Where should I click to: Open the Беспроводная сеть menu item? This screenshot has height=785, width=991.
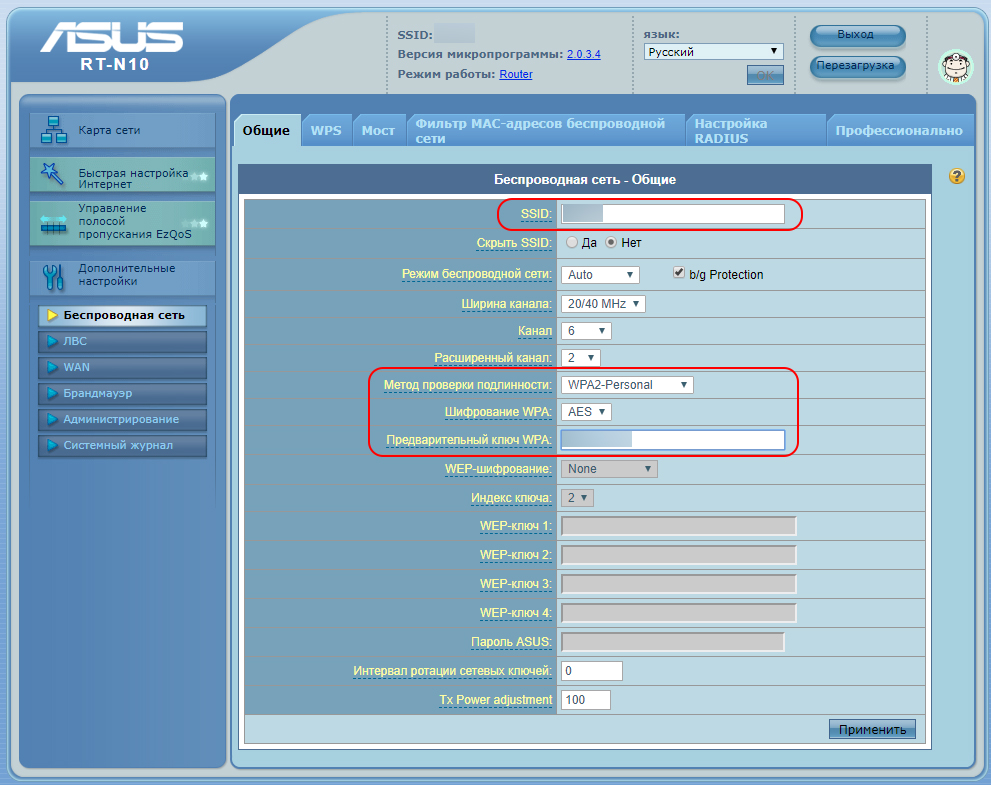tap(123, 315)
